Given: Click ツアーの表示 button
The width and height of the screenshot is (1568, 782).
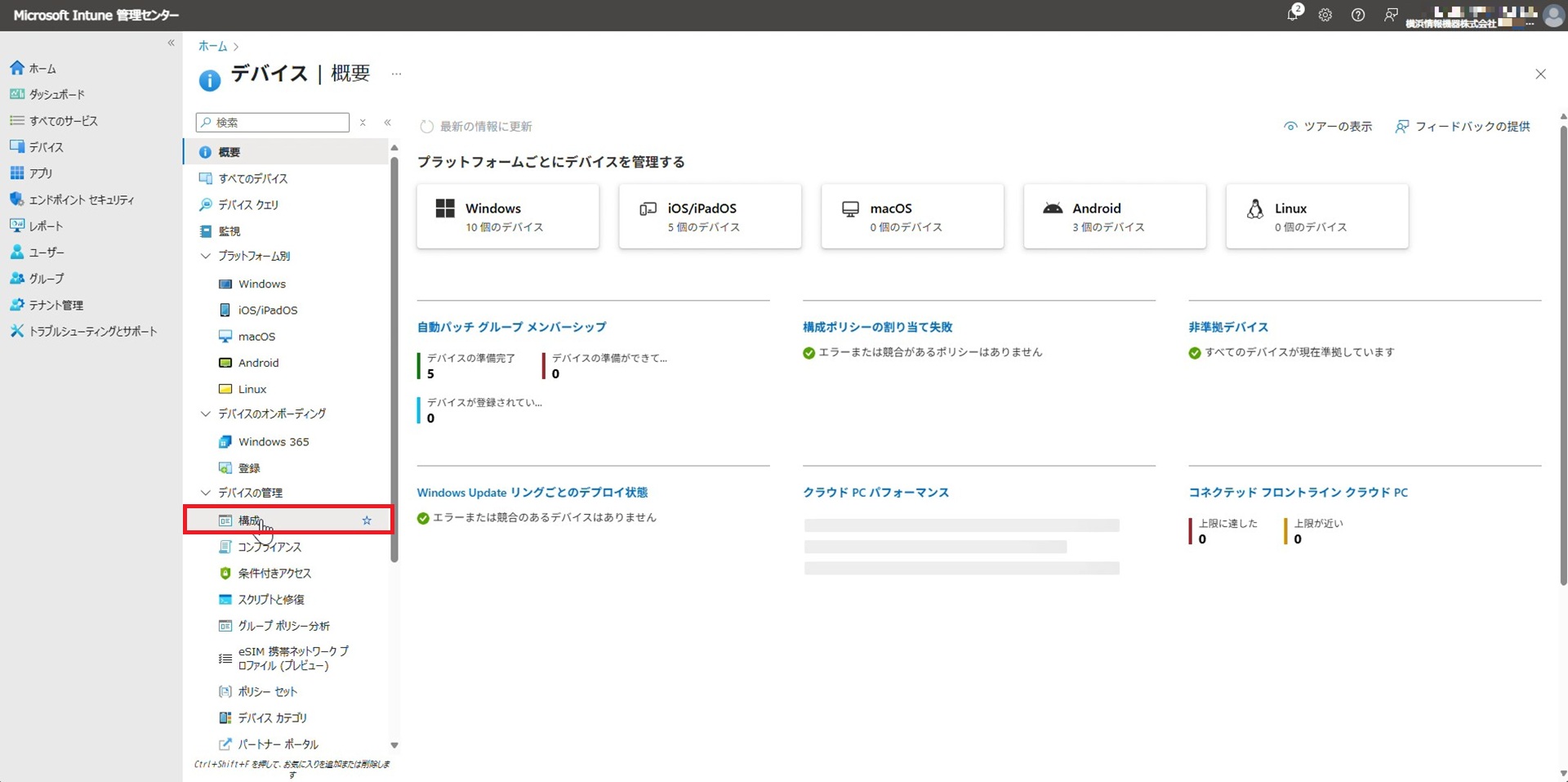Looking at the screenshot, I should coord(1329,127).
